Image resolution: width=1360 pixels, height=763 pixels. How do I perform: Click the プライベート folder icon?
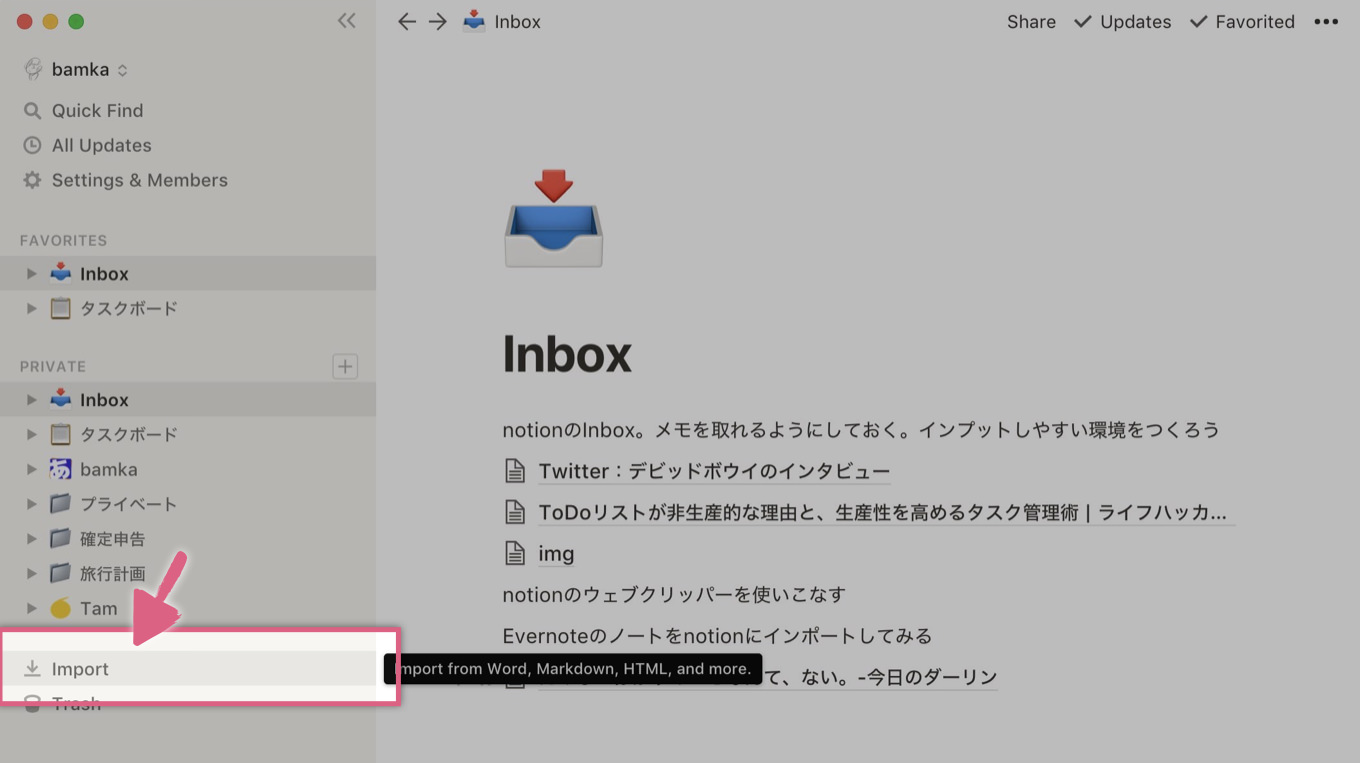61,504
